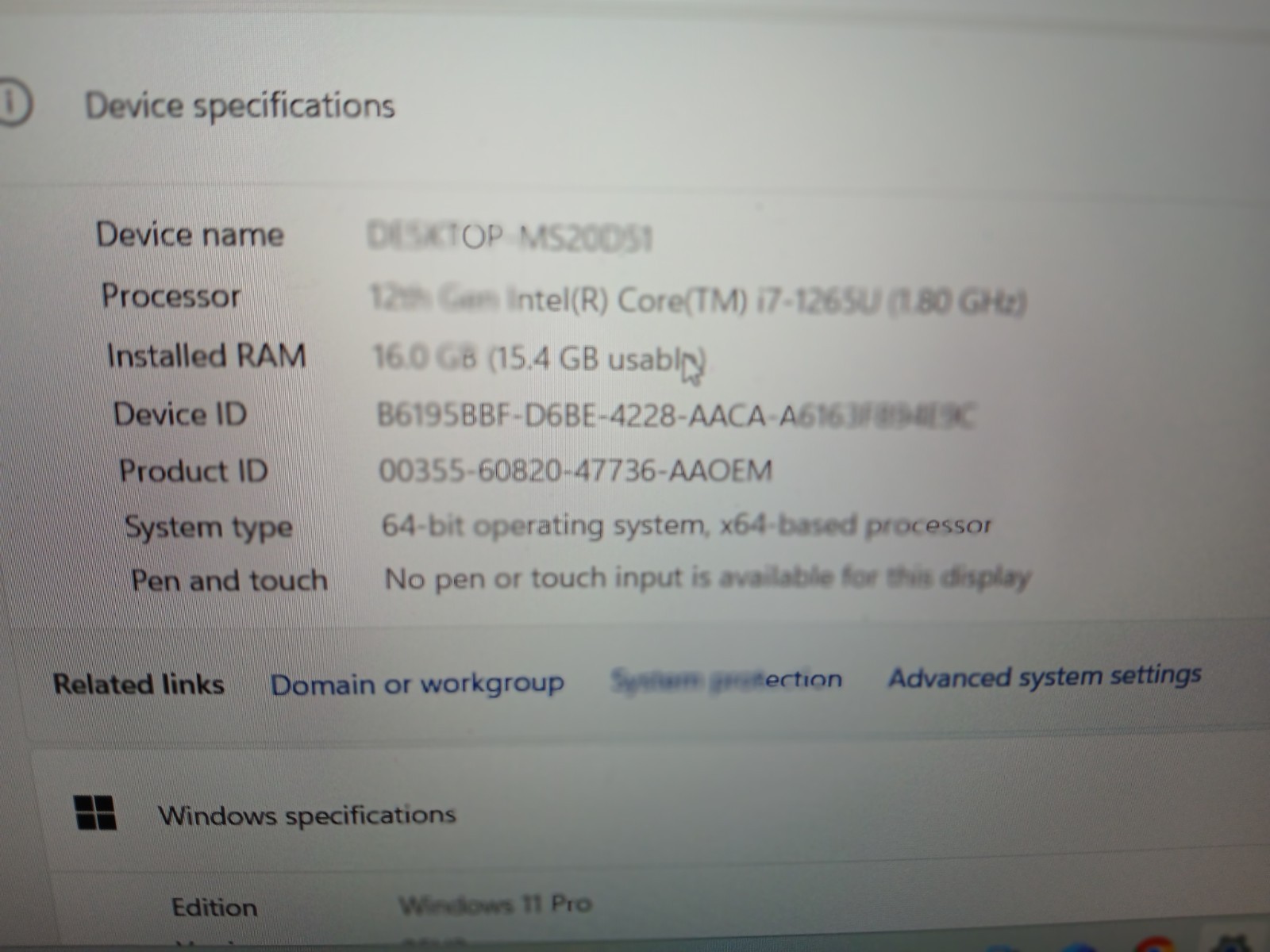
Task: Select the System type label
Action: coord(209,527)
